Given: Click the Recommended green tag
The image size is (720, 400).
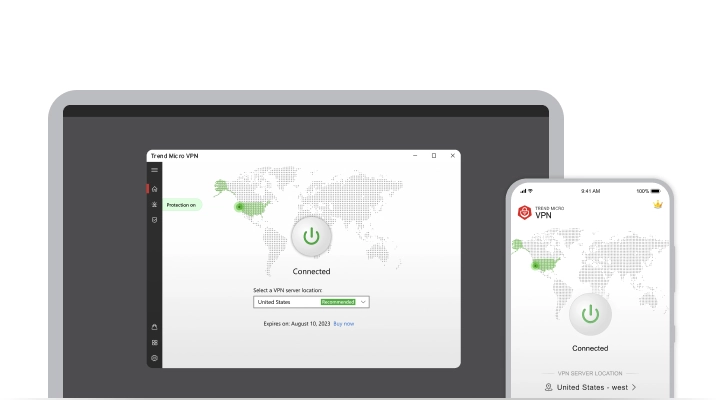Looking at the screenshot, I should [x=338, y=302].
